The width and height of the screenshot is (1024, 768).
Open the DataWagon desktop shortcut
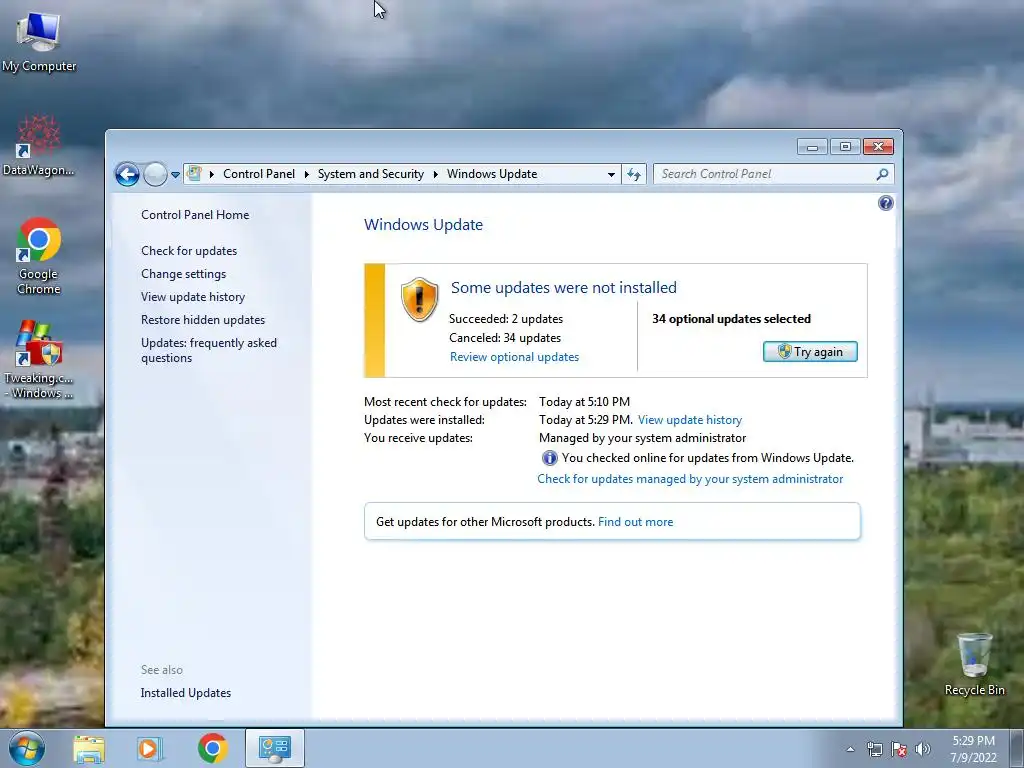[39, 145]
